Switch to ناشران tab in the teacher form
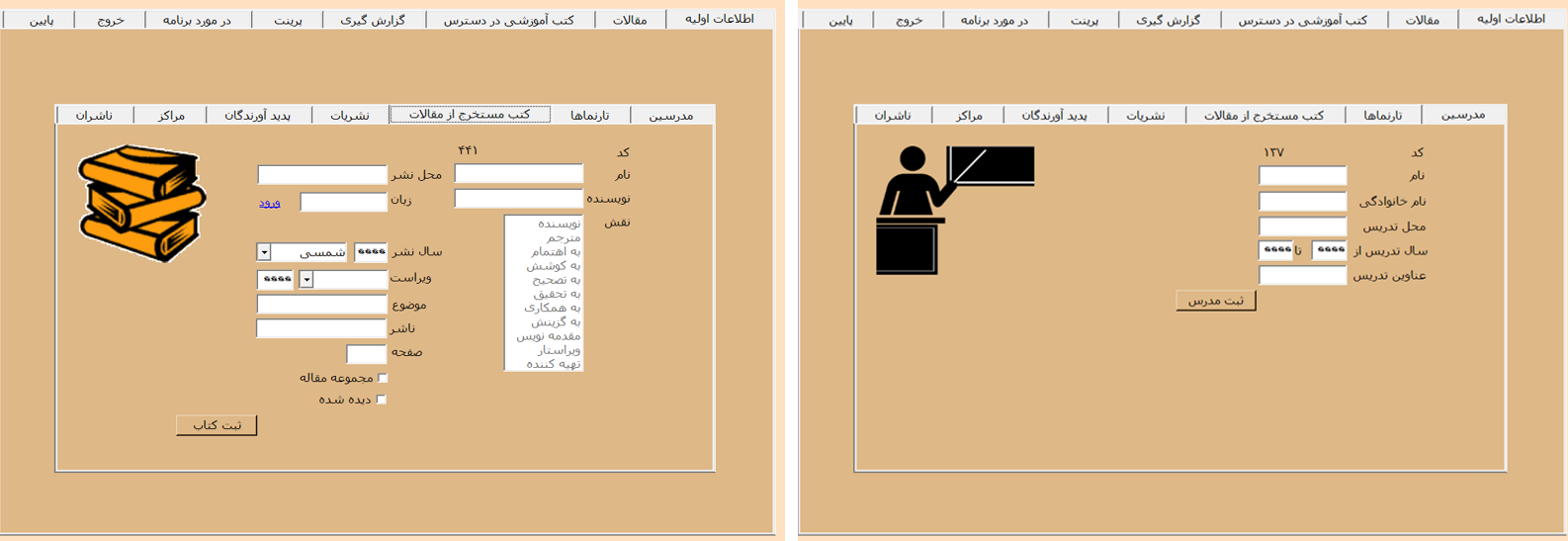The image size is (1568, 541). pyautogui.click(x=892, y=116)
